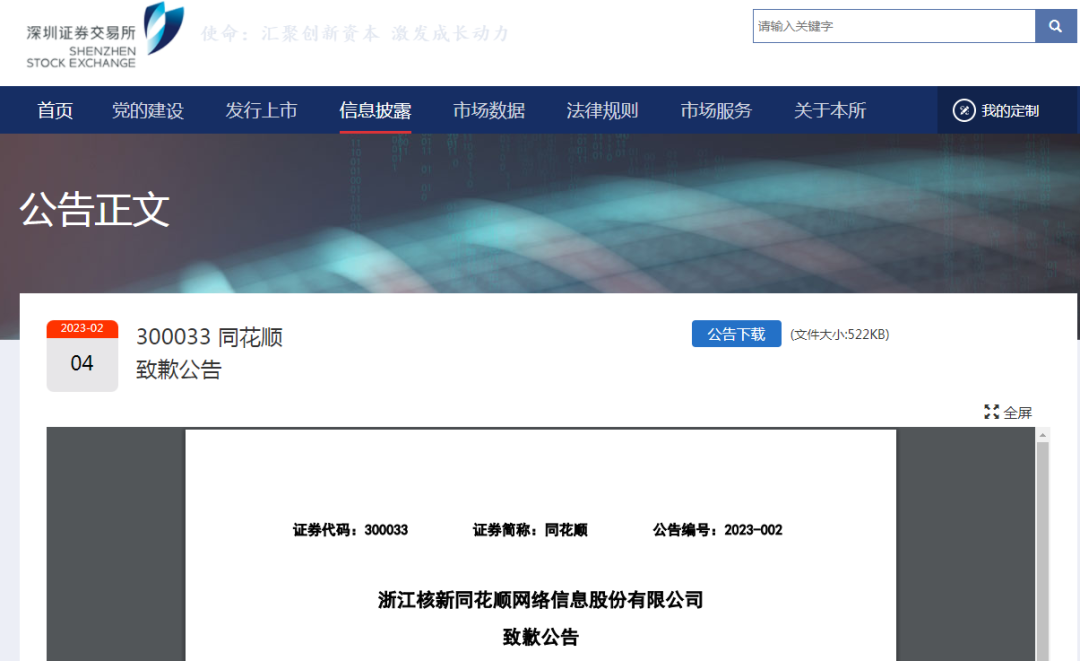The image size is (1080, 661).
Task: Click the 公告正文 page heading
Action: click(x=95, y=210)
